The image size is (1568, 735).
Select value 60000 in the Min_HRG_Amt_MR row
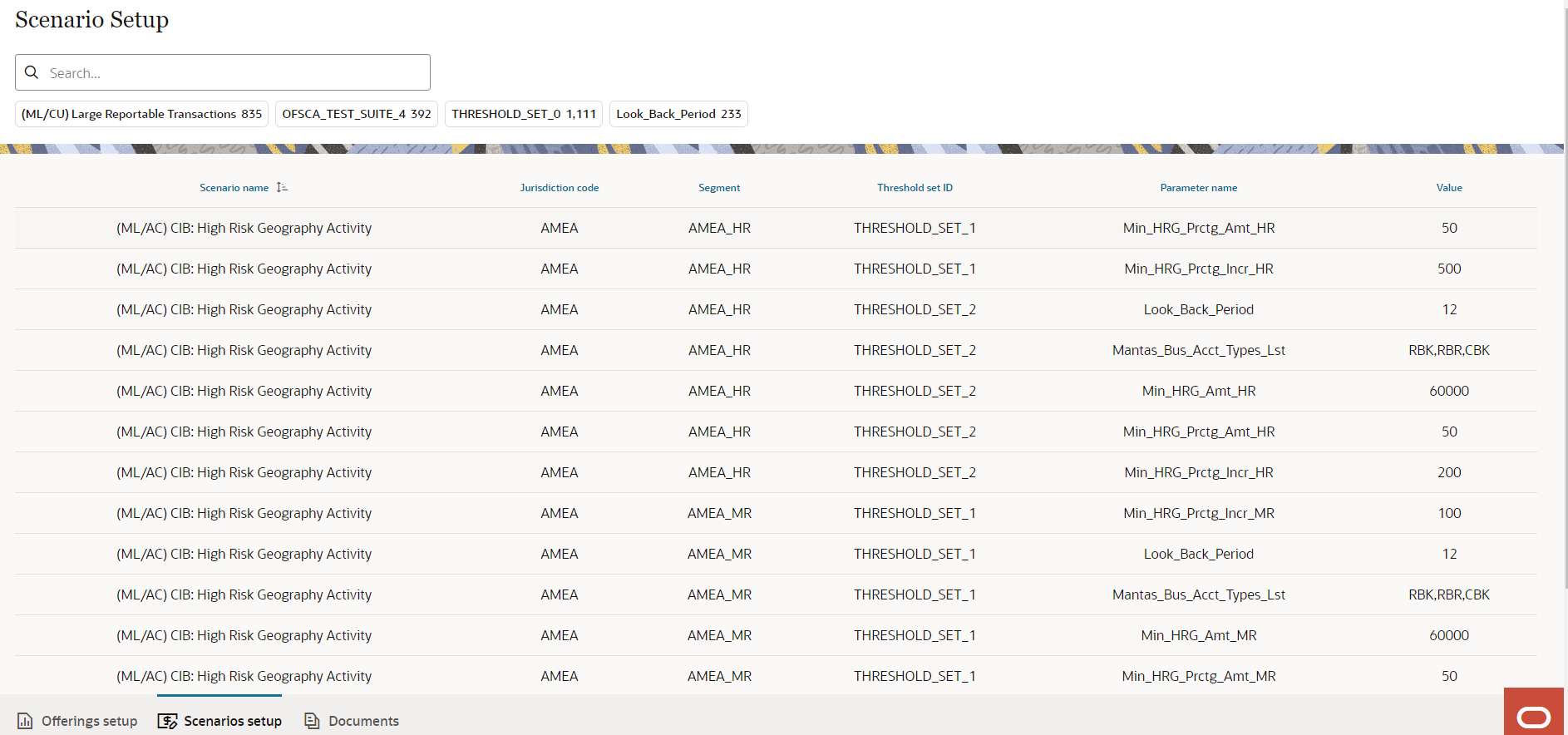click(1449, 635)
